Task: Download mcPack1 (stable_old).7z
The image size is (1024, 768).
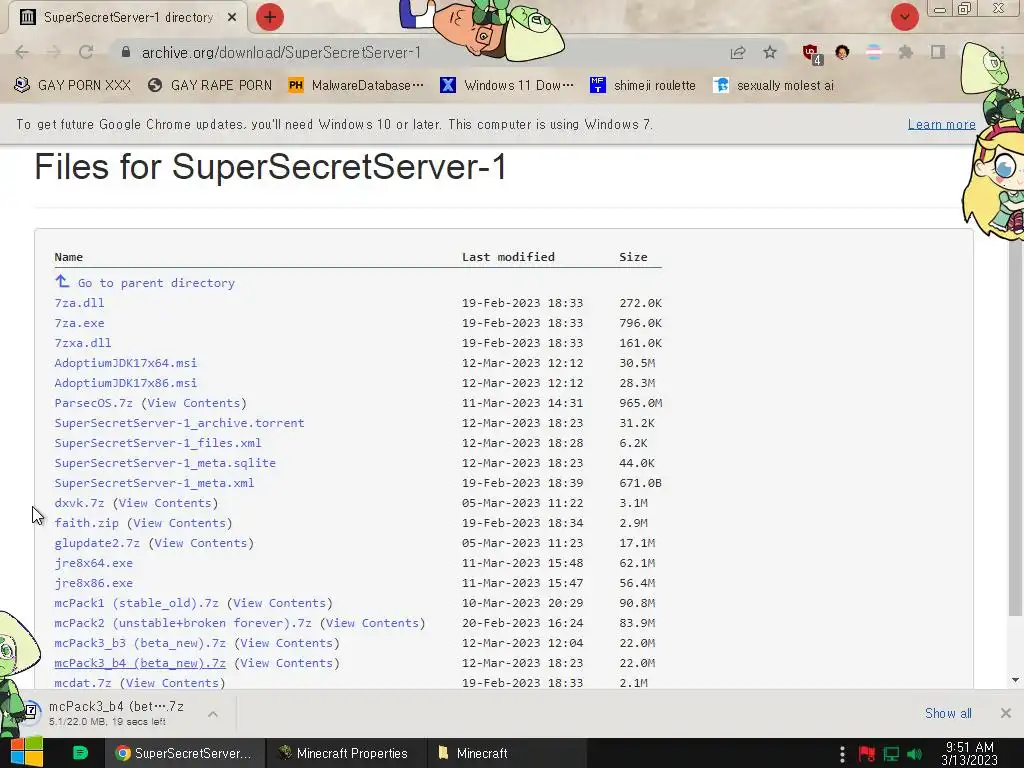Action: (136, 603)
